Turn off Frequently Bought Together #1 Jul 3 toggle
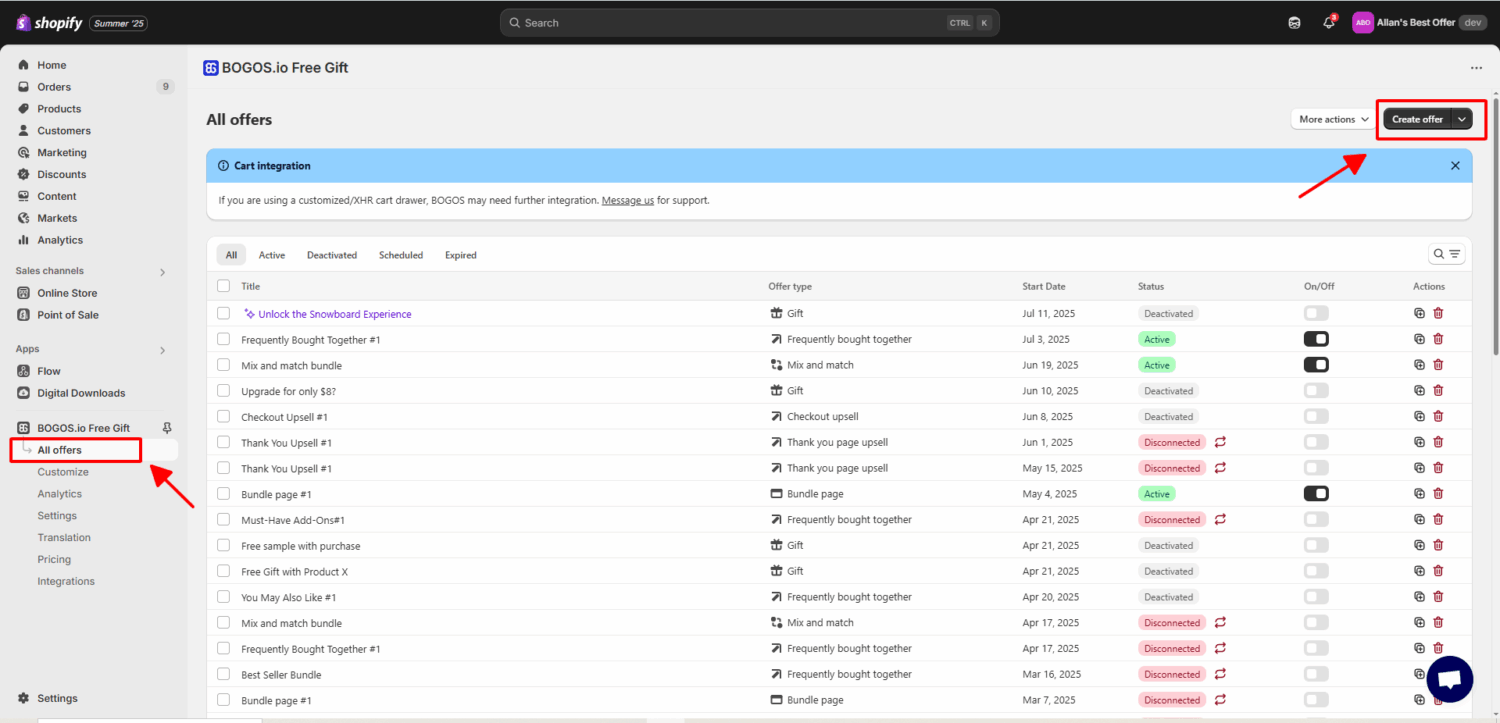1500x723 pixels. 1316,339
